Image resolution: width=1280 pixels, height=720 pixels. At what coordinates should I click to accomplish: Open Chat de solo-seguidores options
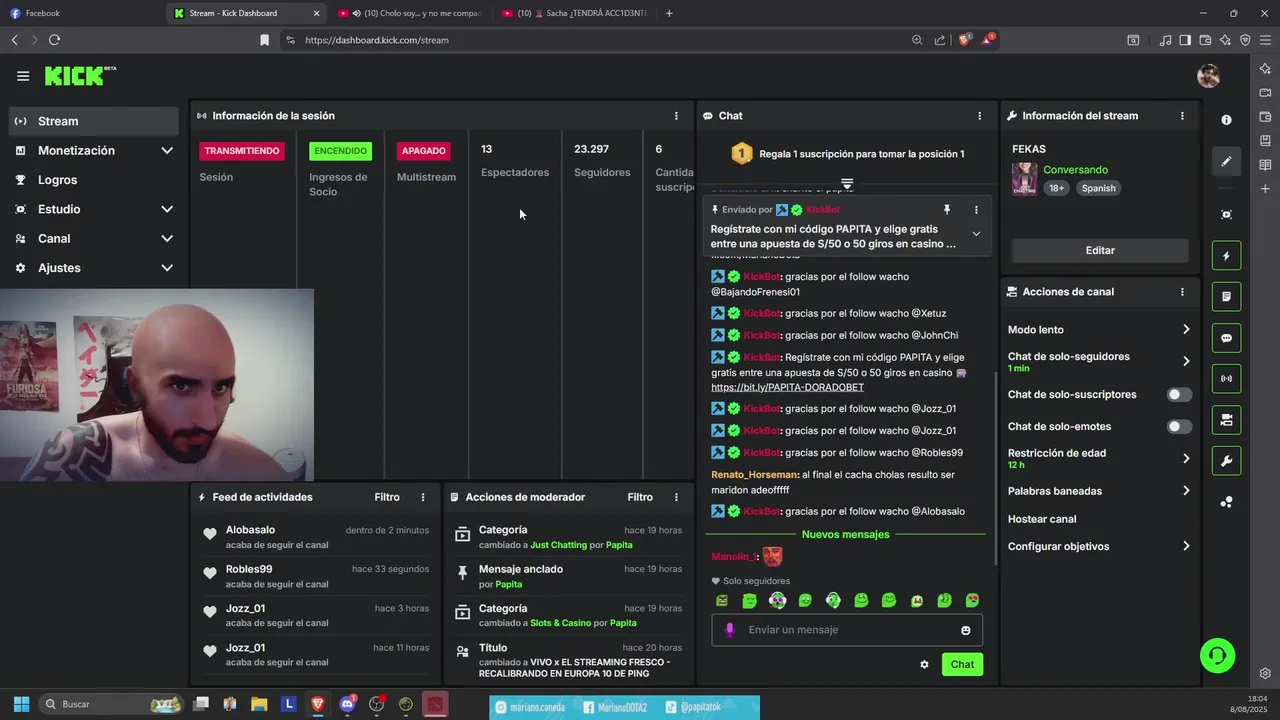(x=1099, y=361)
